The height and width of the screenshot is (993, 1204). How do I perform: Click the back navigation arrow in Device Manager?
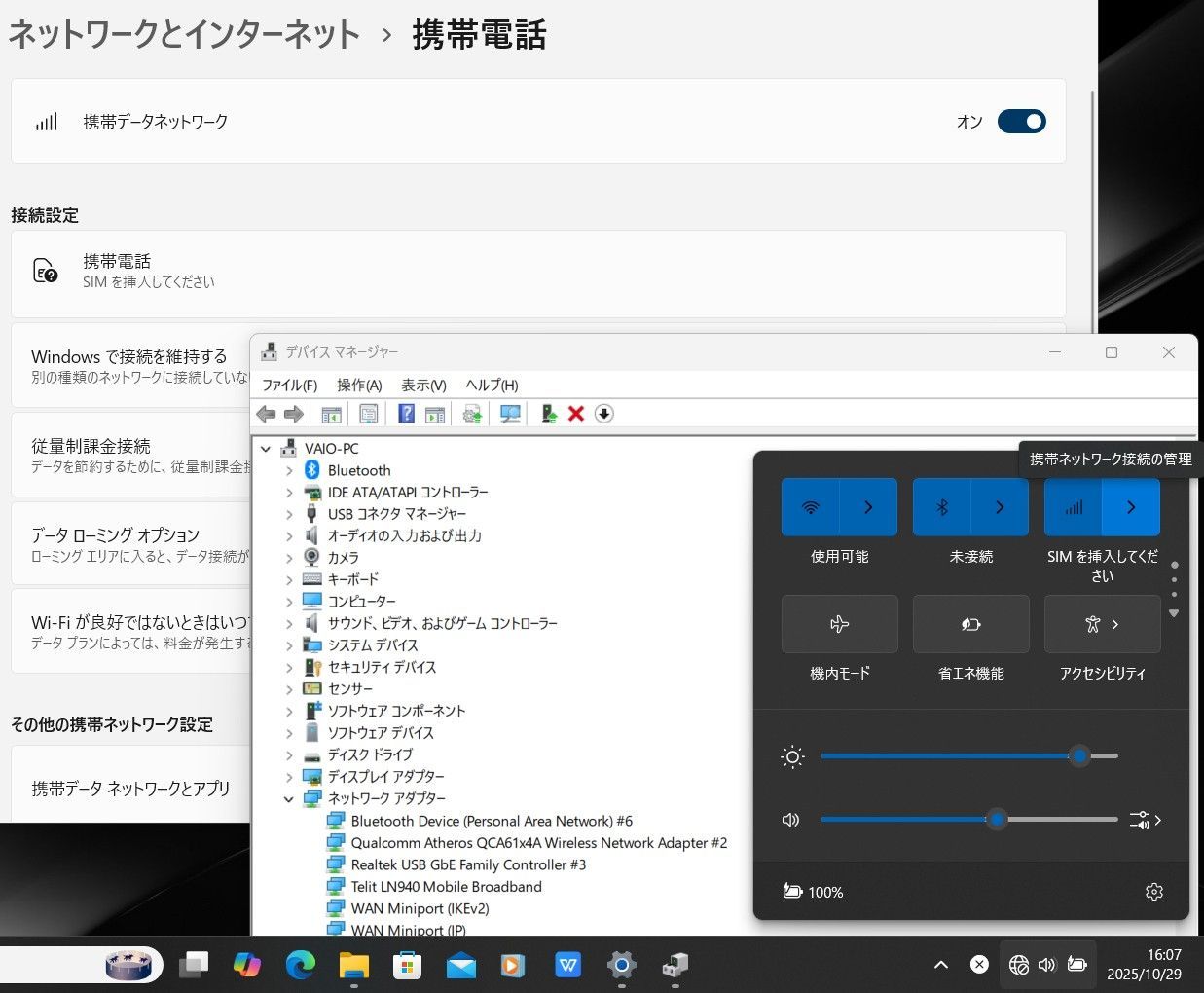pos(266,414)
